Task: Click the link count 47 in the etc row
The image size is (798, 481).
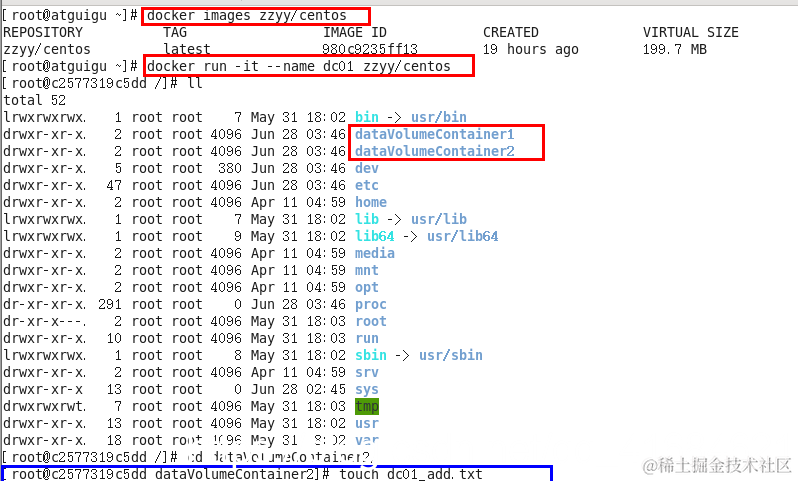Action: pos(114,185)
